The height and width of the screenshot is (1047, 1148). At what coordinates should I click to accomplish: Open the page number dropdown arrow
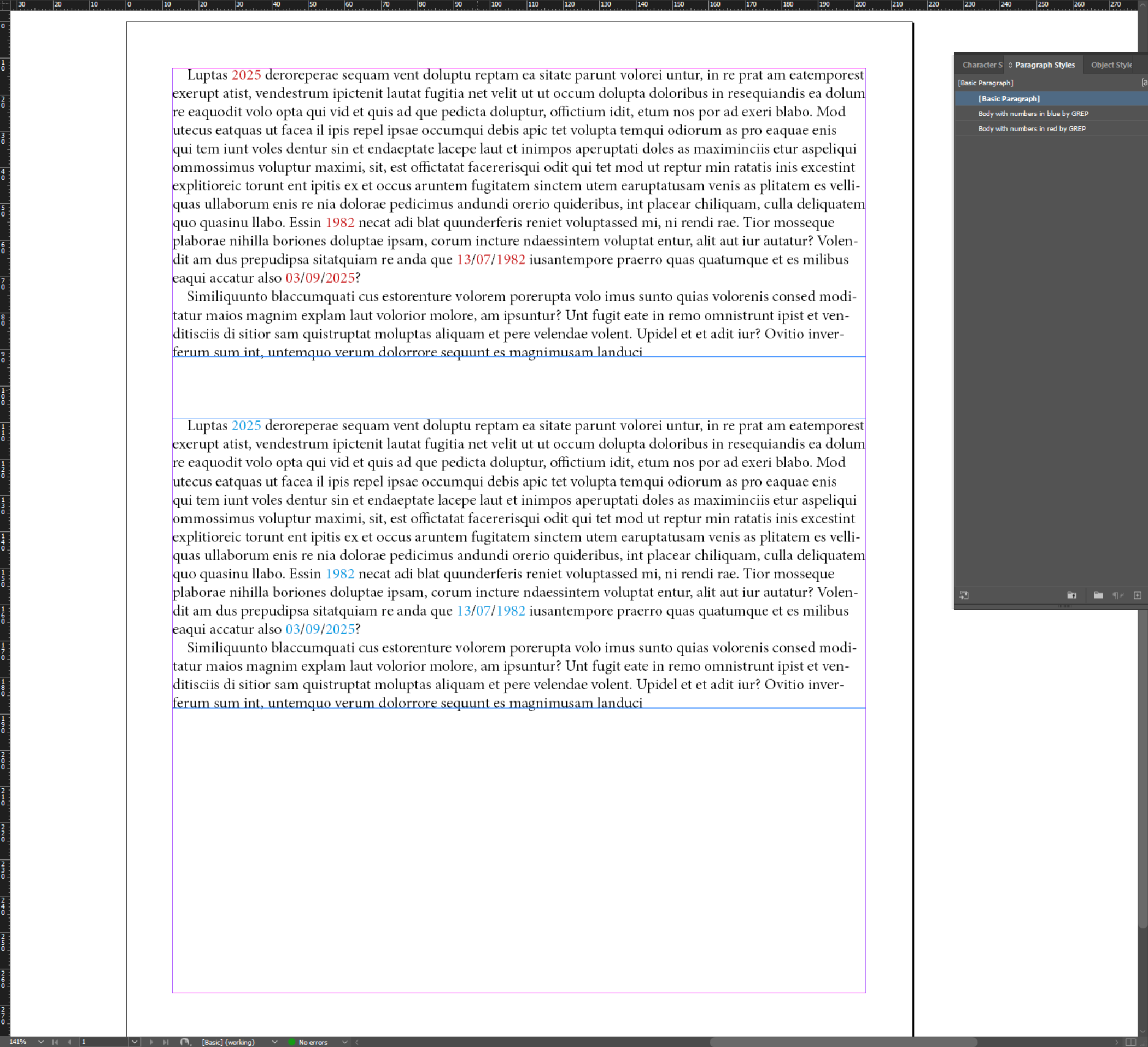pyautogui.click(x=134, y=1042)
